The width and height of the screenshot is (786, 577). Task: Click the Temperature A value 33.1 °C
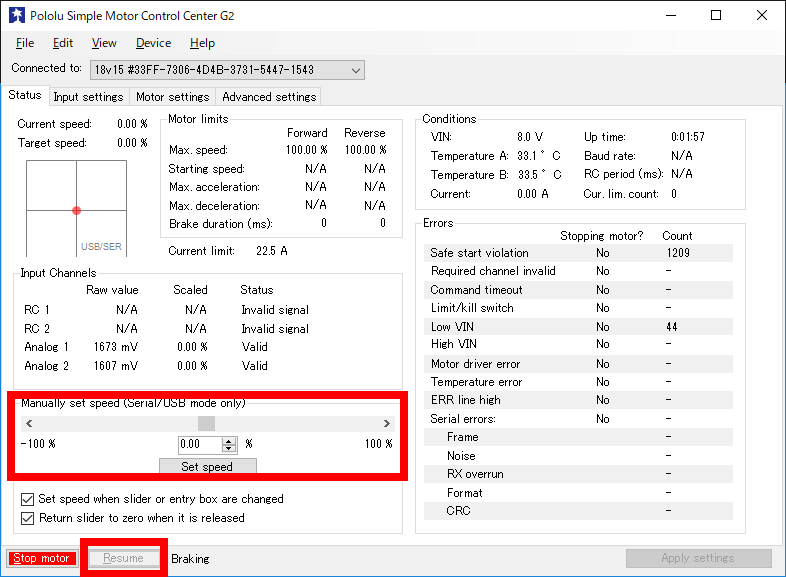[539, 156]
